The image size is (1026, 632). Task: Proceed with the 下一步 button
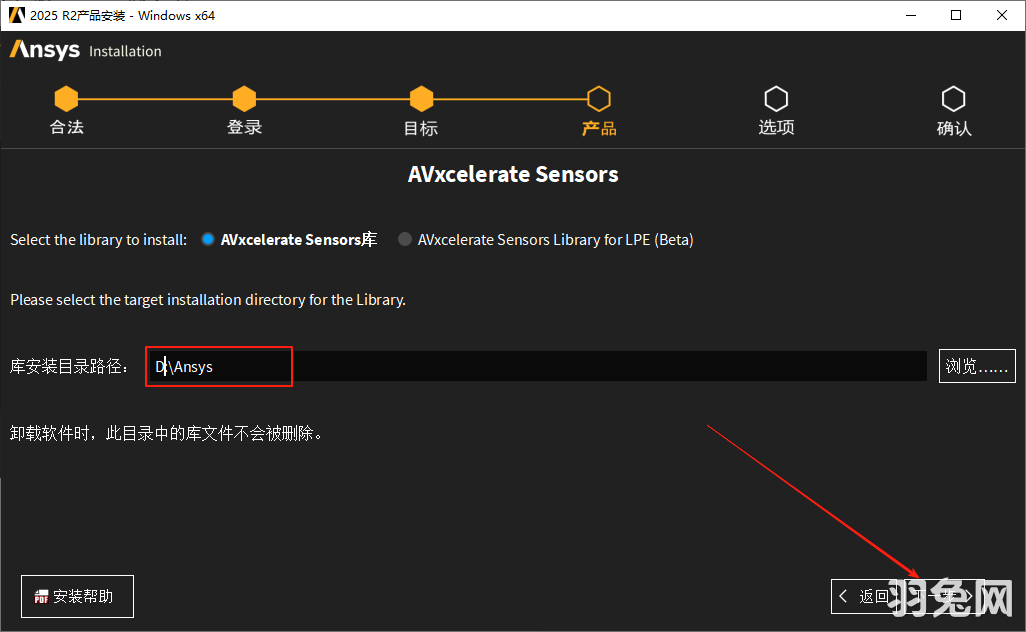coord(945,596)
